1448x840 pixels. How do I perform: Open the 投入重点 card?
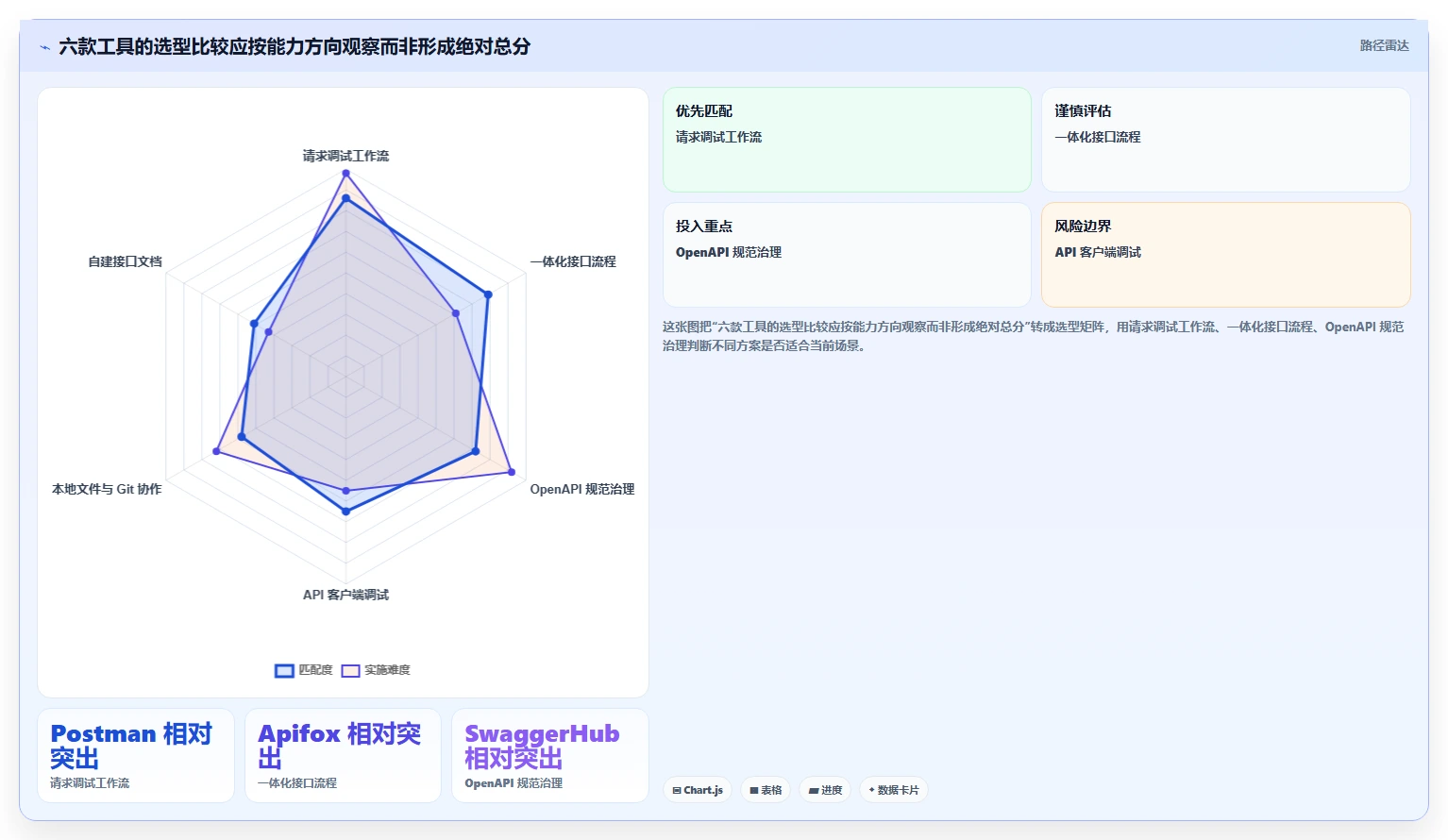click(847, 255)
